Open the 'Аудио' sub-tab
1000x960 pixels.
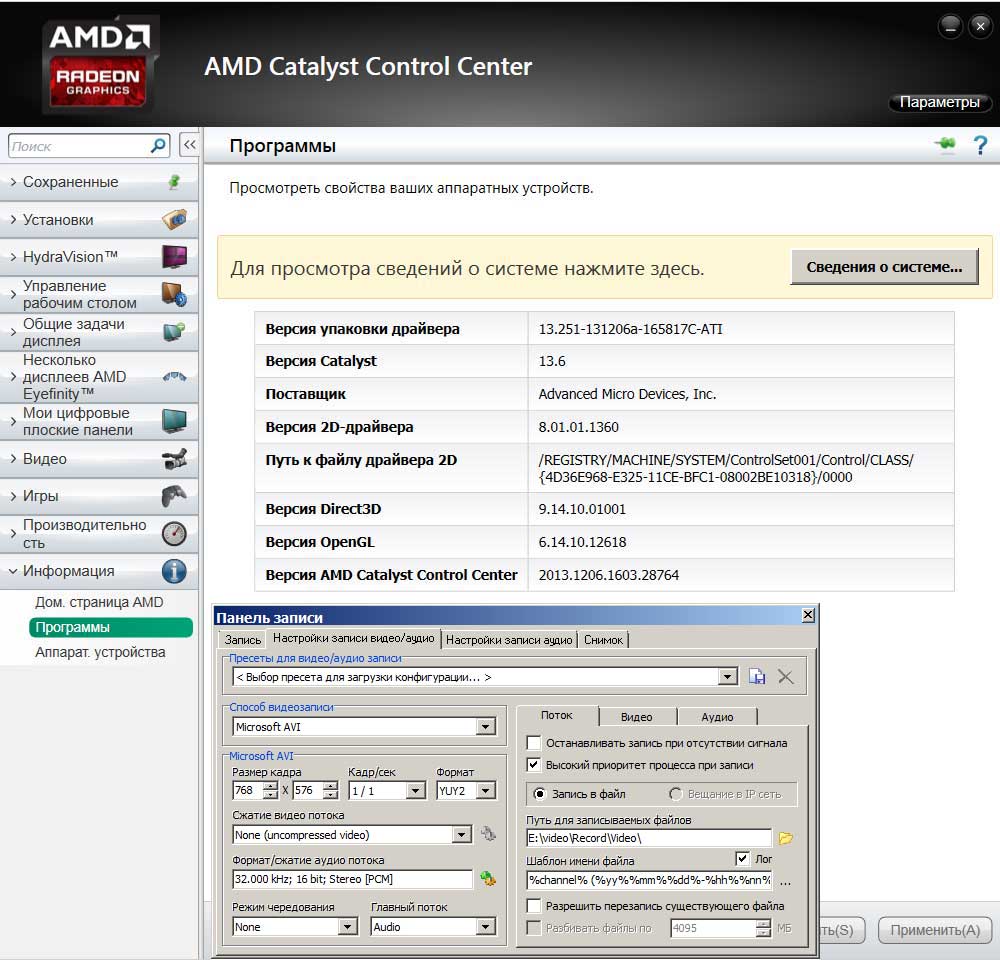[717, 717]
